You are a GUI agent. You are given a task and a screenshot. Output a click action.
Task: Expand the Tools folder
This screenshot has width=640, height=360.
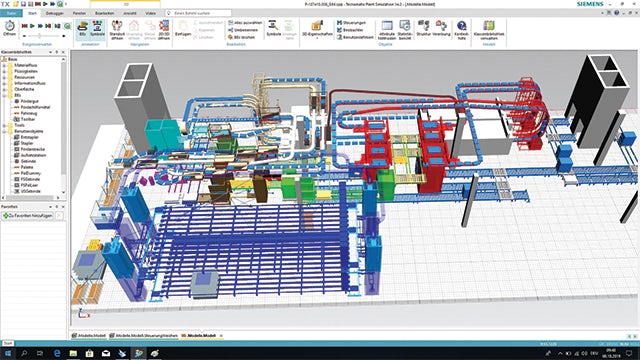(4, 125)
